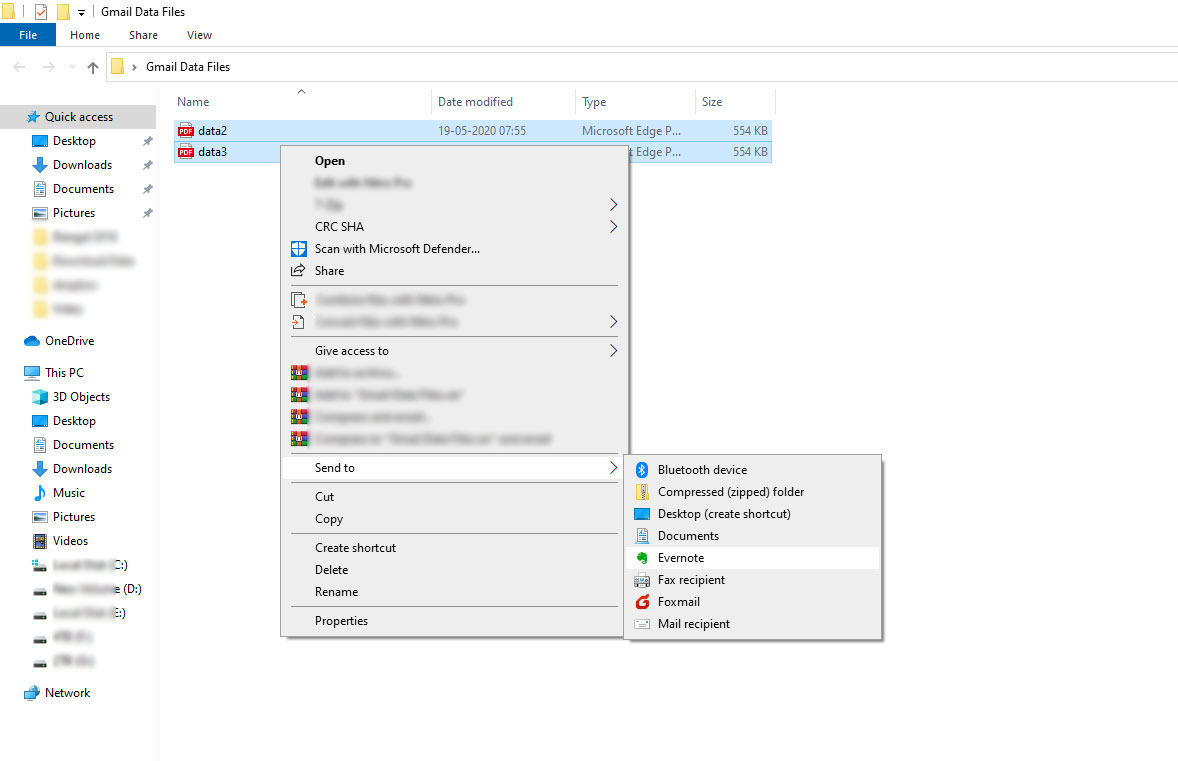The image size is (1178, 761).
Task: Click the Fax recipient printer icon
Action: 642,580
